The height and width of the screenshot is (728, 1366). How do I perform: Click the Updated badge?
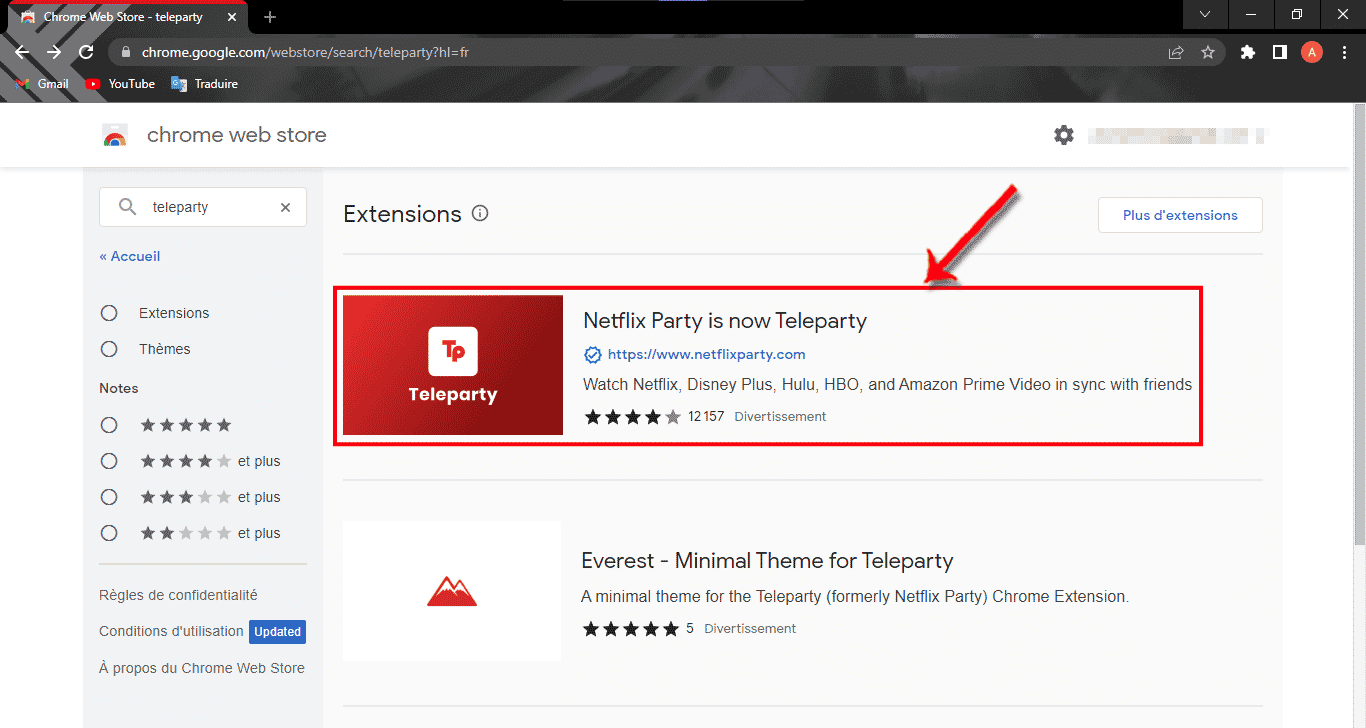277,632
